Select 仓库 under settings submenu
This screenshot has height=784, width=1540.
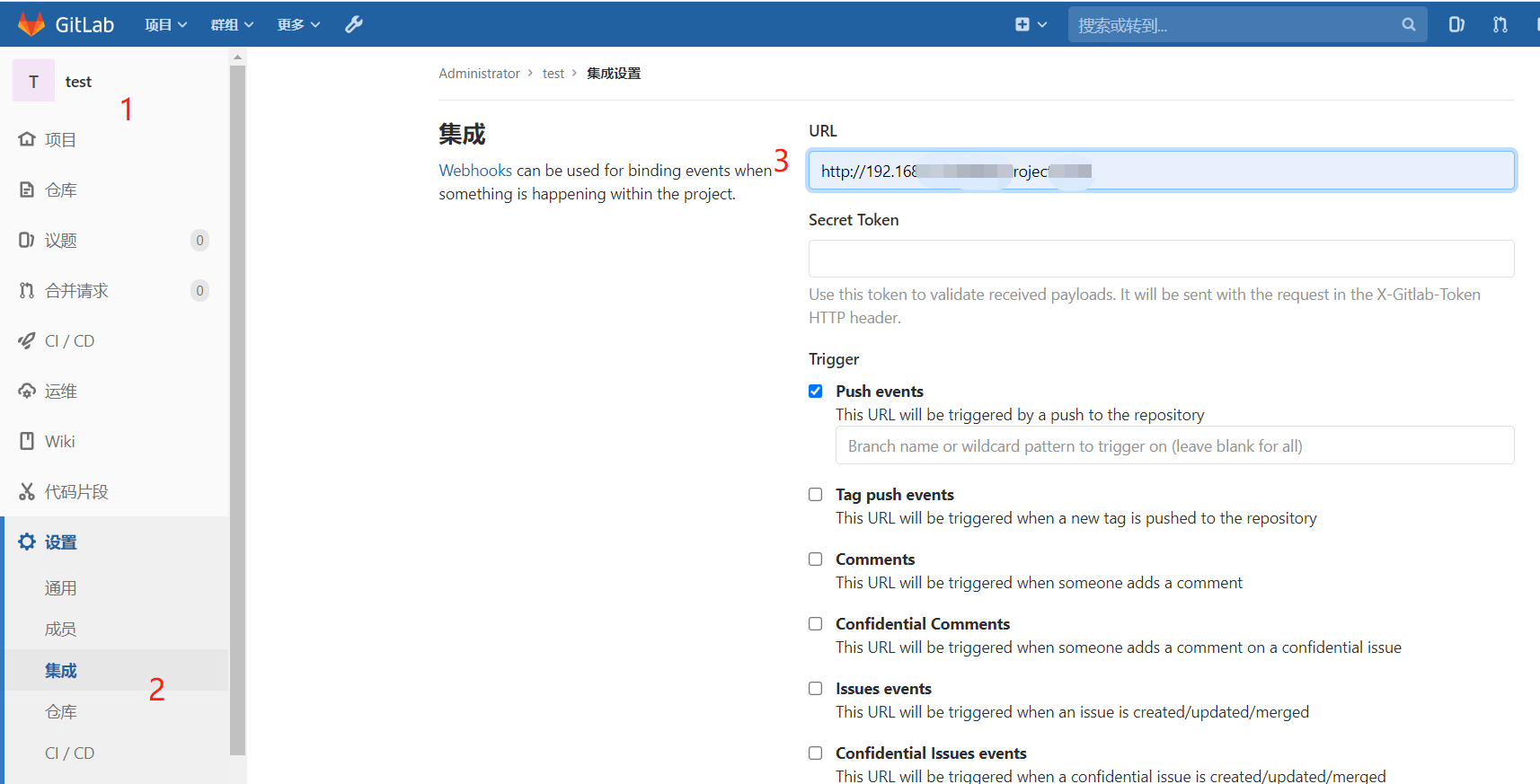61,711
